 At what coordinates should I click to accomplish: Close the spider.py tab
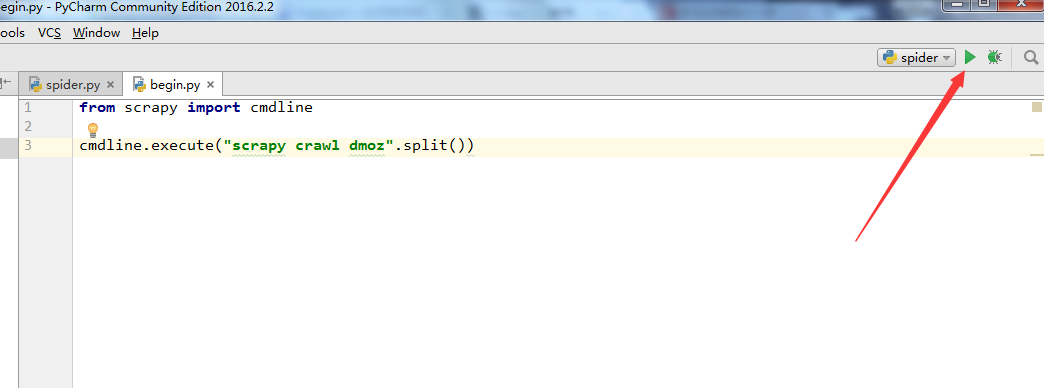point(111,85)
